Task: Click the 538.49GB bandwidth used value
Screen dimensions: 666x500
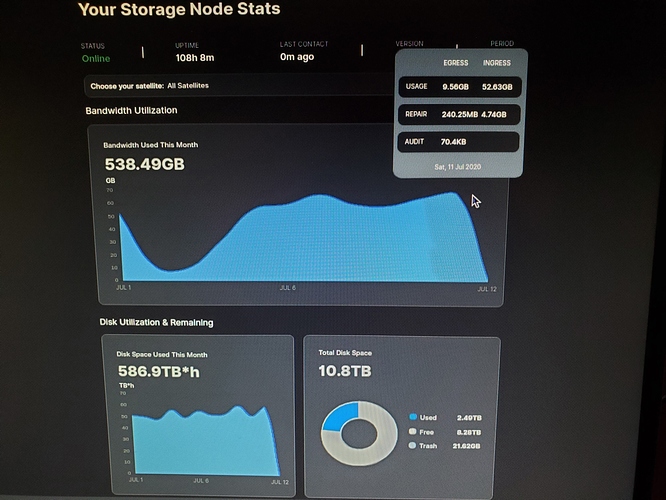Action: tap(145, 164)
